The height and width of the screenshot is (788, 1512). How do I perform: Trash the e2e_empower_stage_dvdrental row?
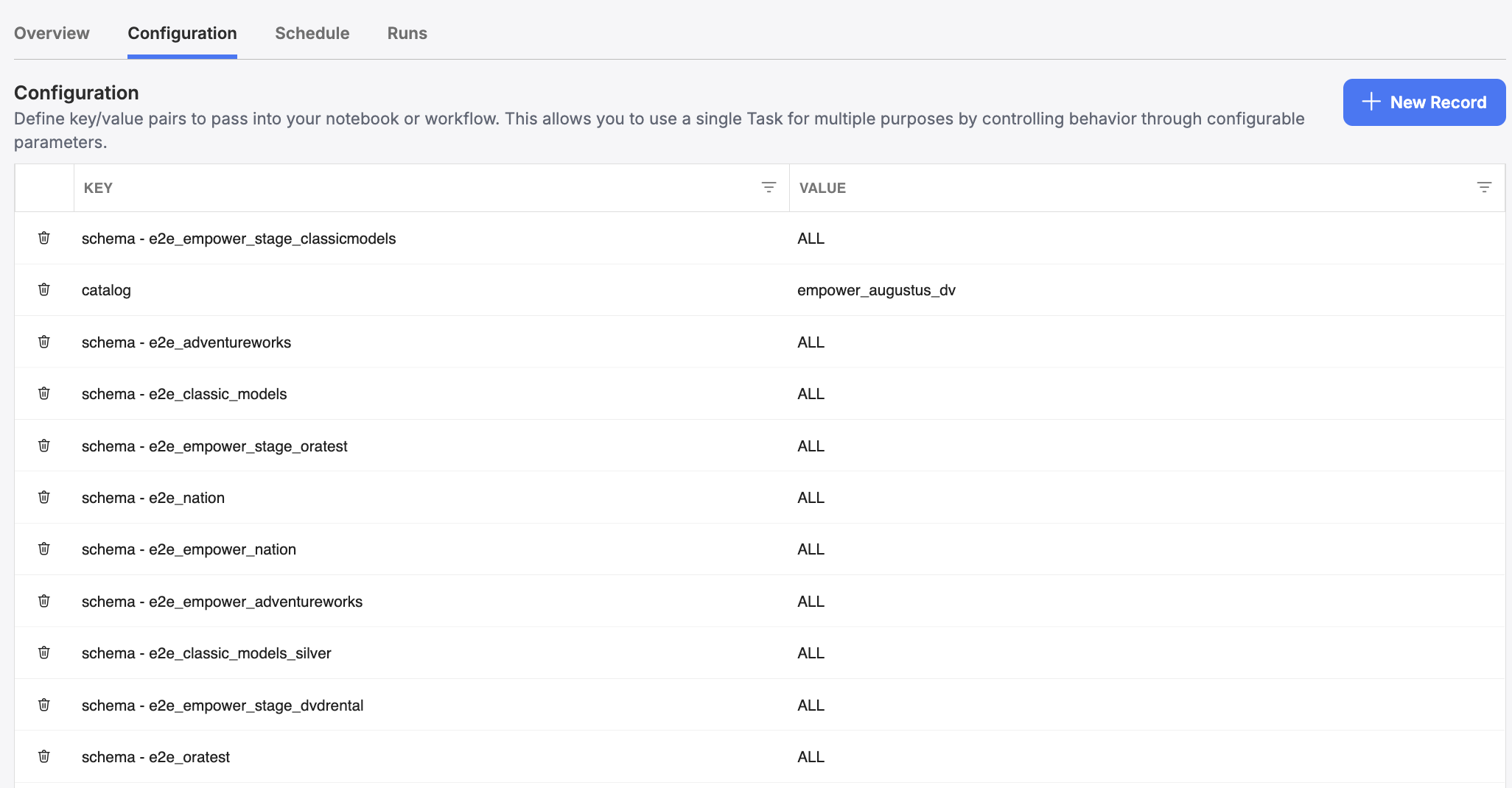pyautogui.click(x=44, y=705)
